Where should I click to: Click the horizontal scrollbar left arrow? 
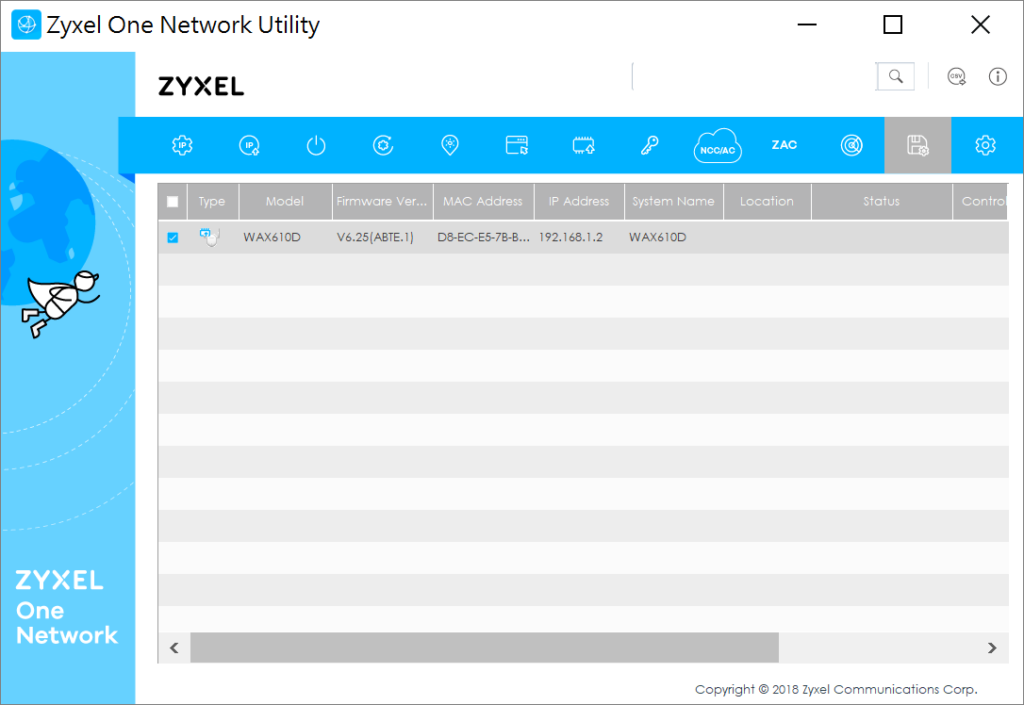coord(174,648)
